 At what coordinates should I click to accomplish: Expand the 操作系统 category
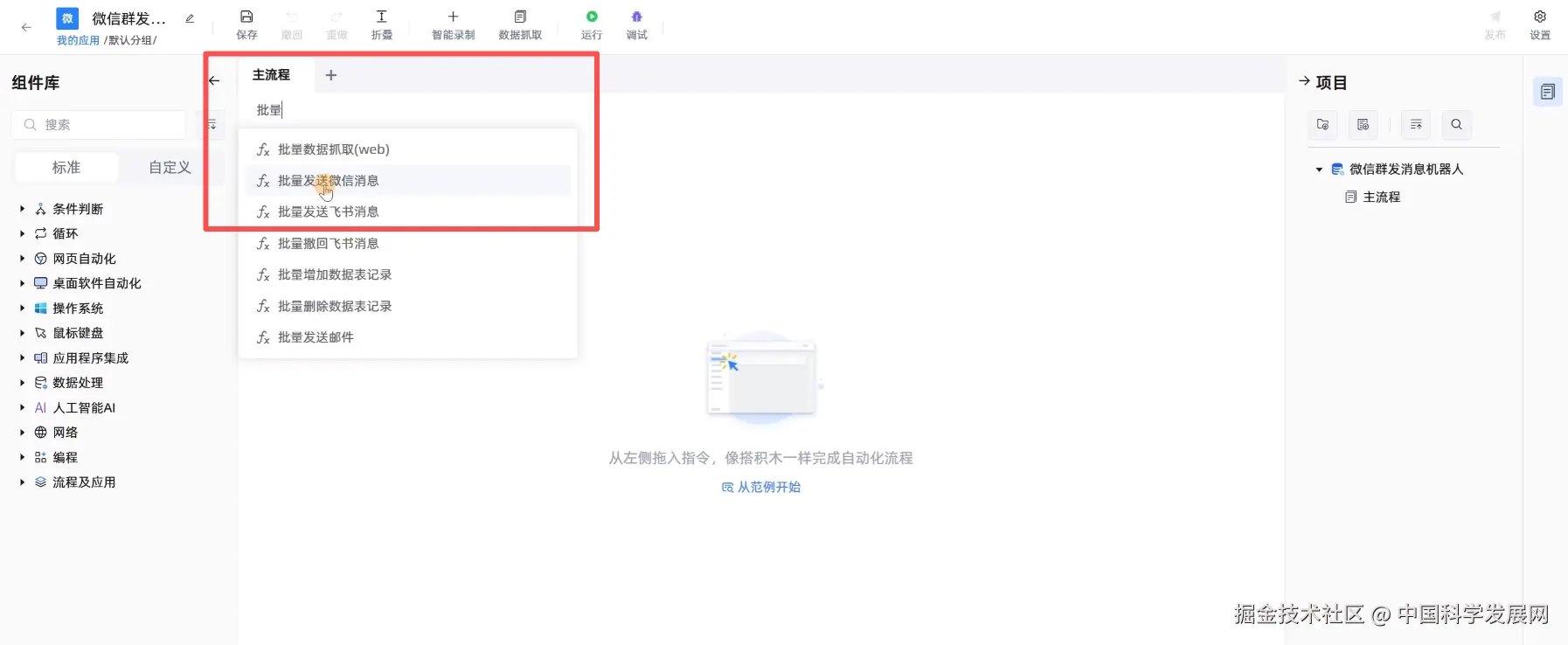coord(22,308)
